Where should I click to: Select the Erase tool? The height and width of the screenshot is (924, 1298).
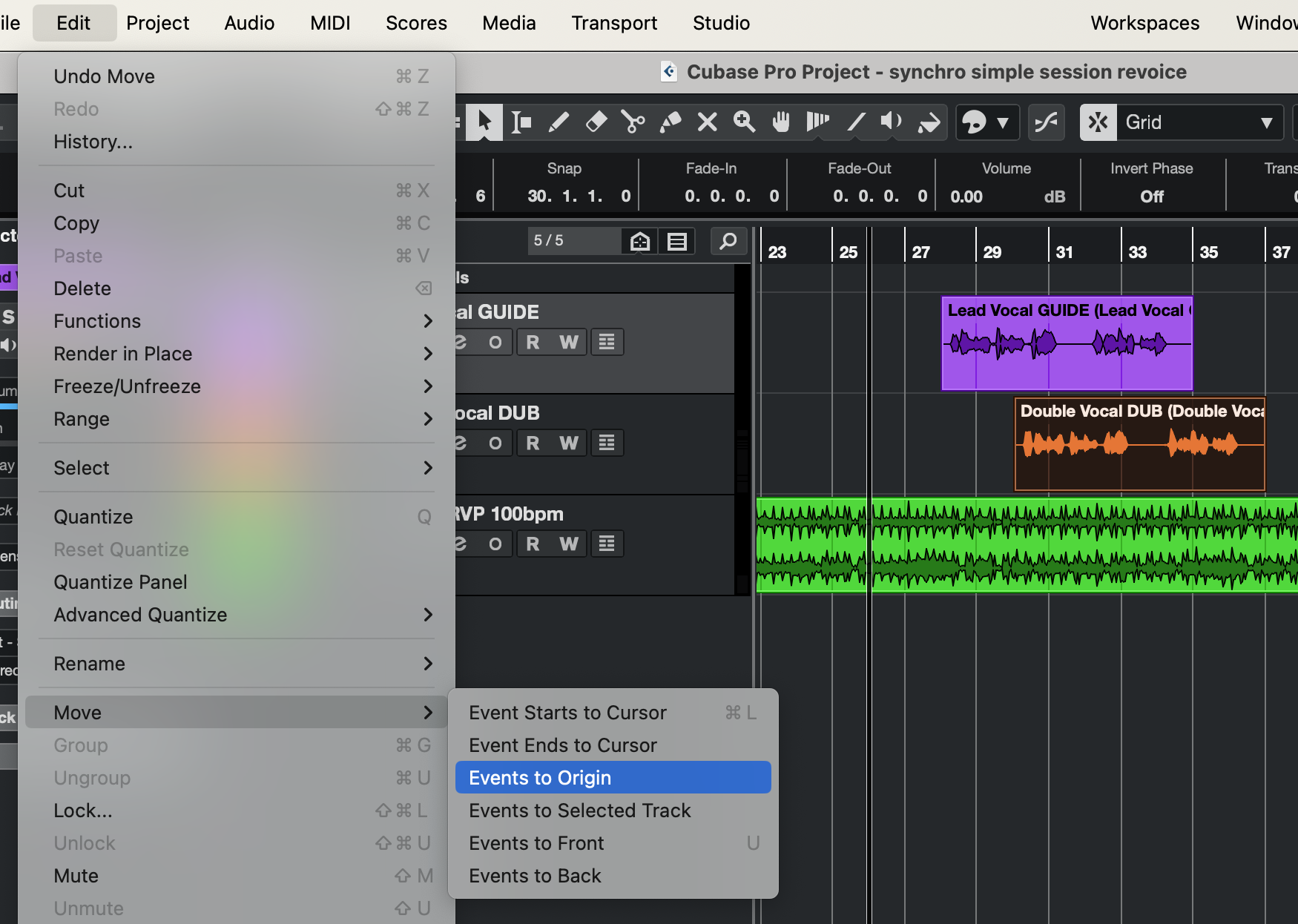pyautogui.click(x=596, y=122)
